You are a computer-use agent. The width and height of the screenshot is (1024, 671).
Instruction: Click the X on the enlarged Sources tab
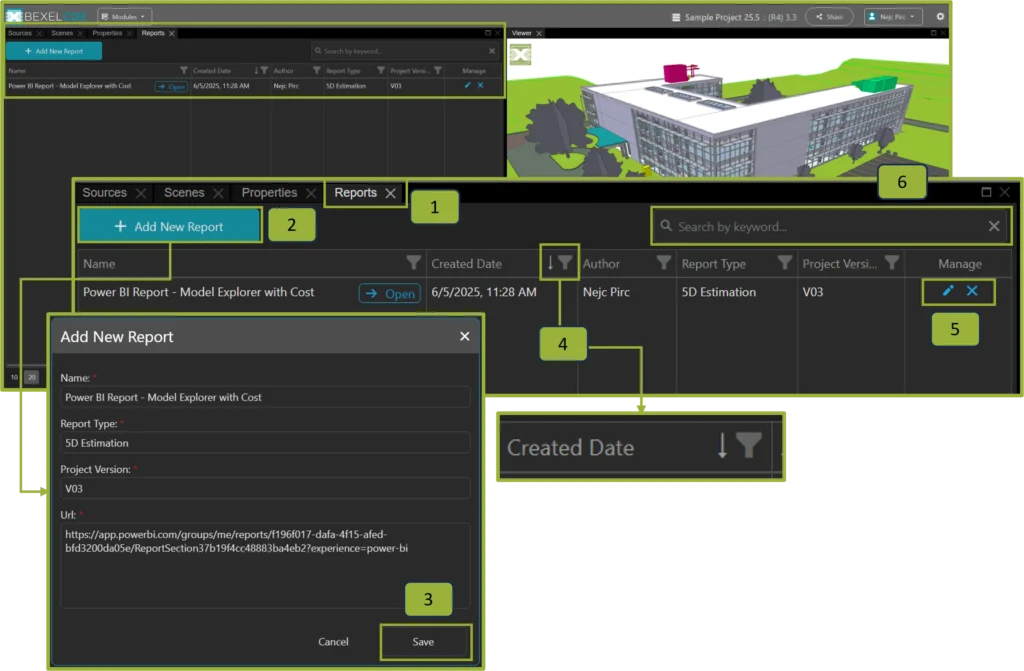(x=140, y=193)
